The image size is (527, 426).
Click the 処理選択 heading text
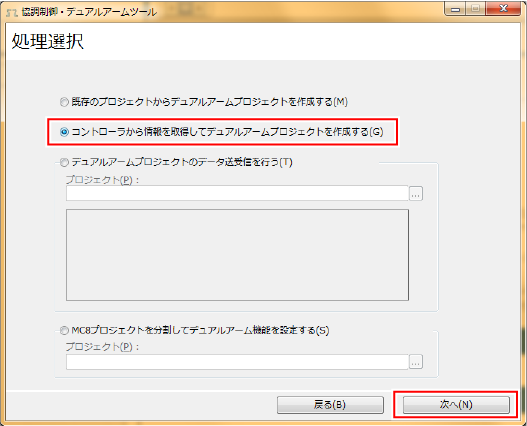click(x=47, y=42)
